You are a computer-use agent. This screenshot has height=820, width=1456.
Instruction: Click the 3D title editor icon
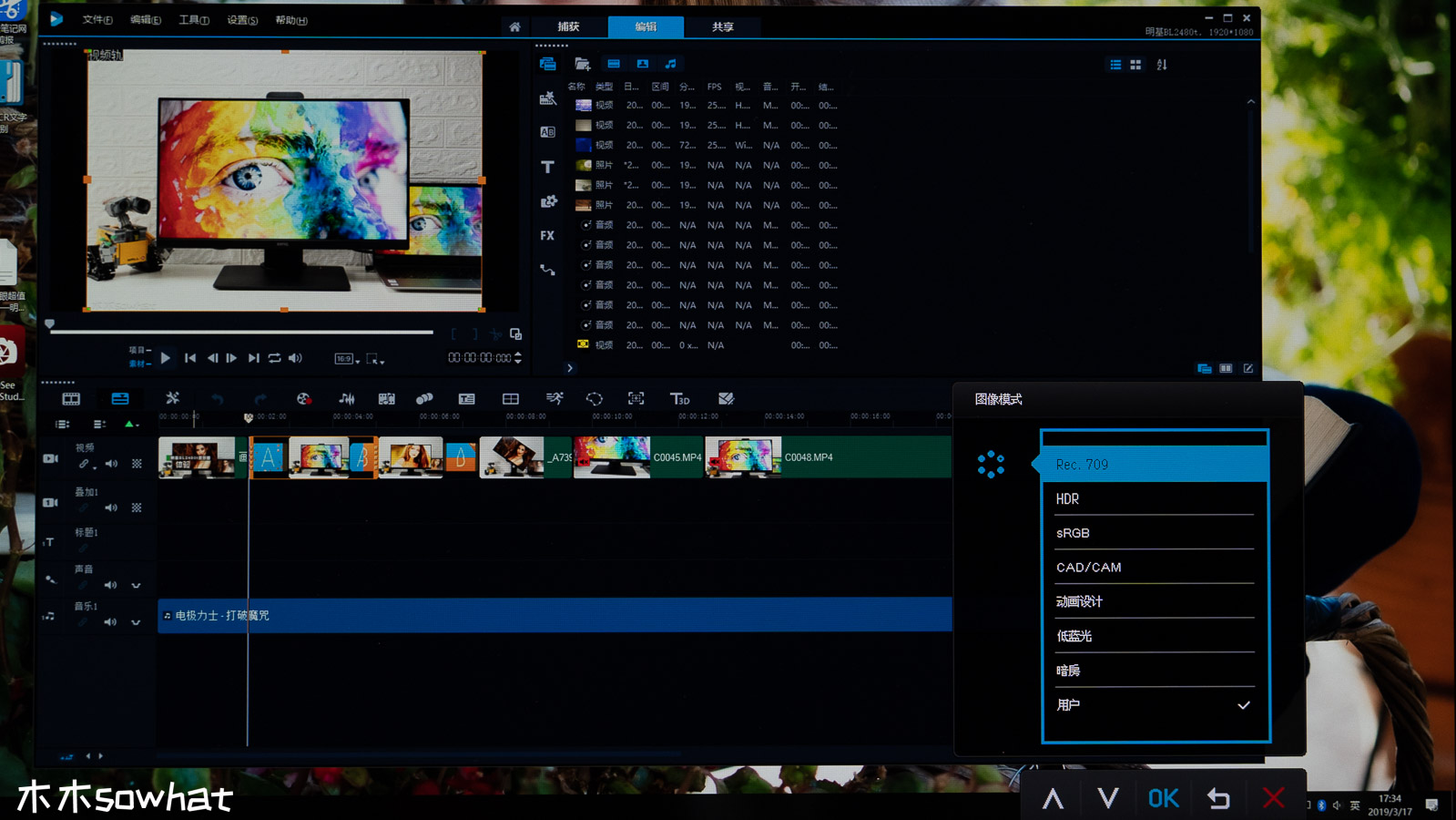click(679, 399)
